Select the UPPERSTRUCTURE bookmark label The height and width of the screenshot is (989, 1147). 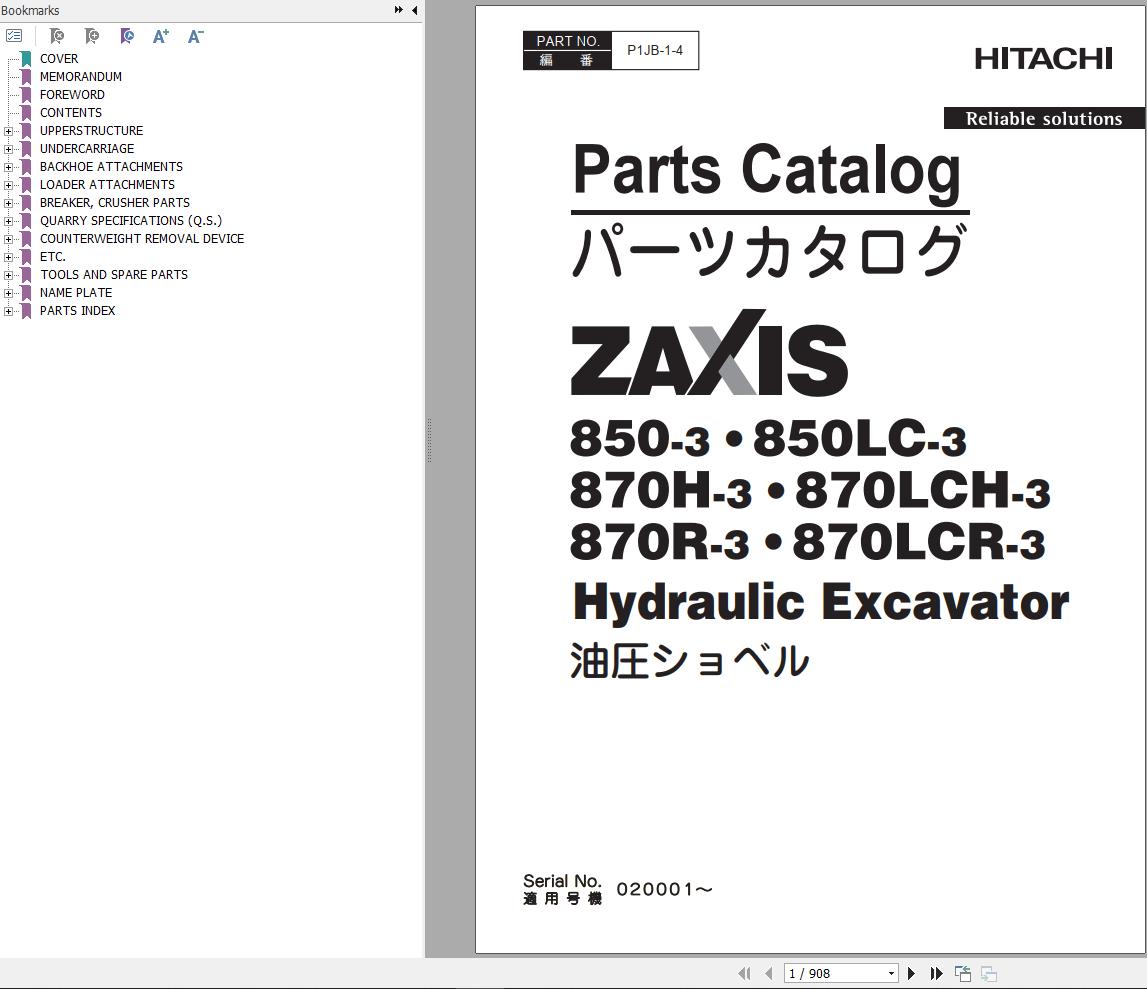(x=91, y=130)
